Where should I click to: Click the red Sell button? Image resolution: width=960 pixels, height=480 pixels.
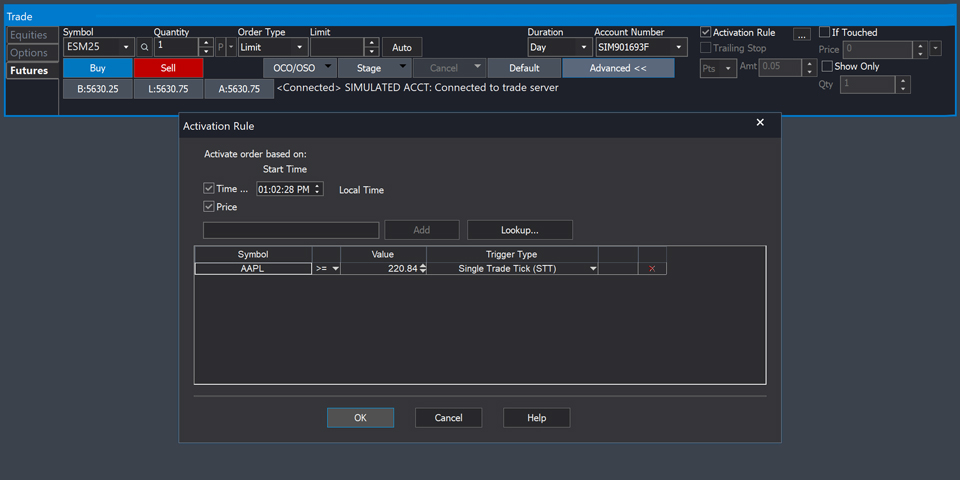coord(168,68)
